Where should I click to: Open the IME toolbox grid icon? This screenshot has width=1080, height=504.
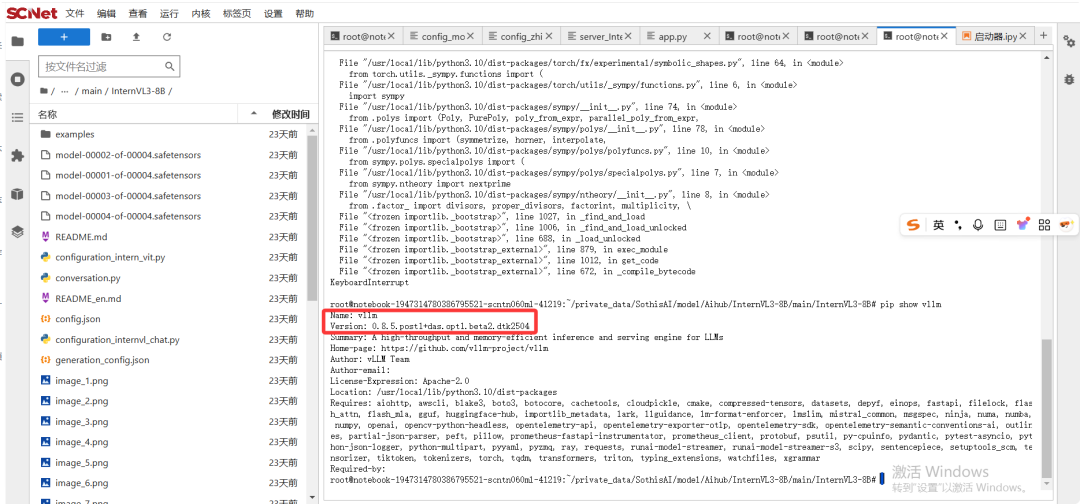[x=1044, y=224]
